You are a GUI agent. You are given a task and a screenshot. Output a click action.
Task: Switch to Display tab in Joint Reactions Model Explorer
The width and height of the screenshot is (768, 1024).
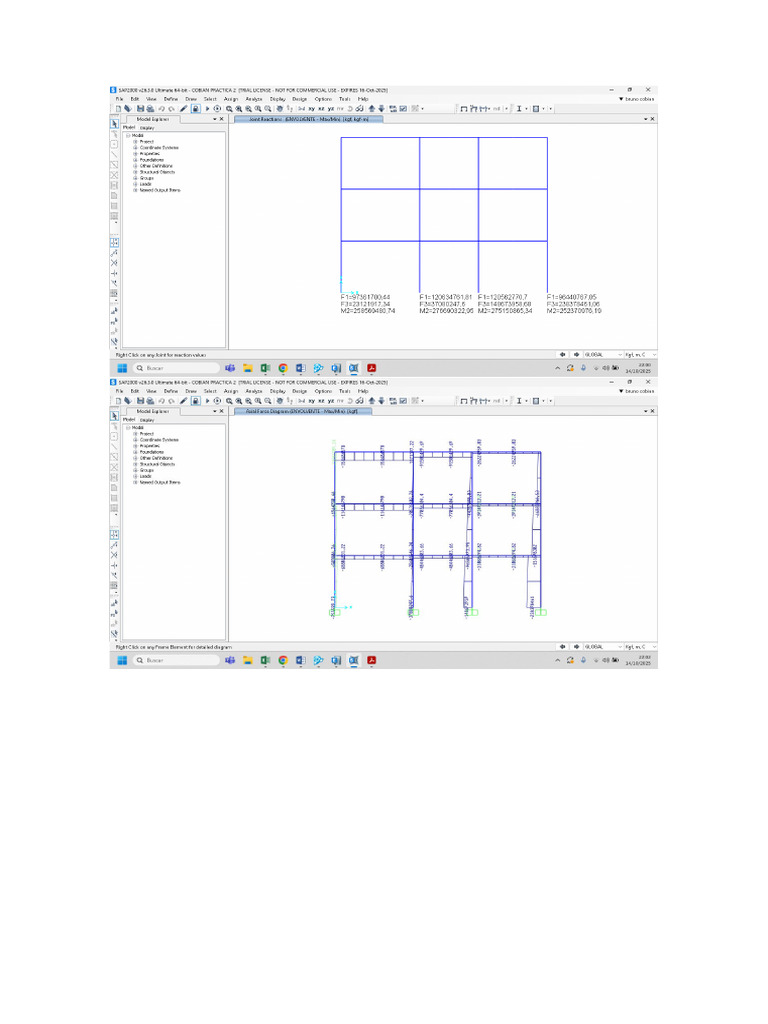(x=148, y=127)
